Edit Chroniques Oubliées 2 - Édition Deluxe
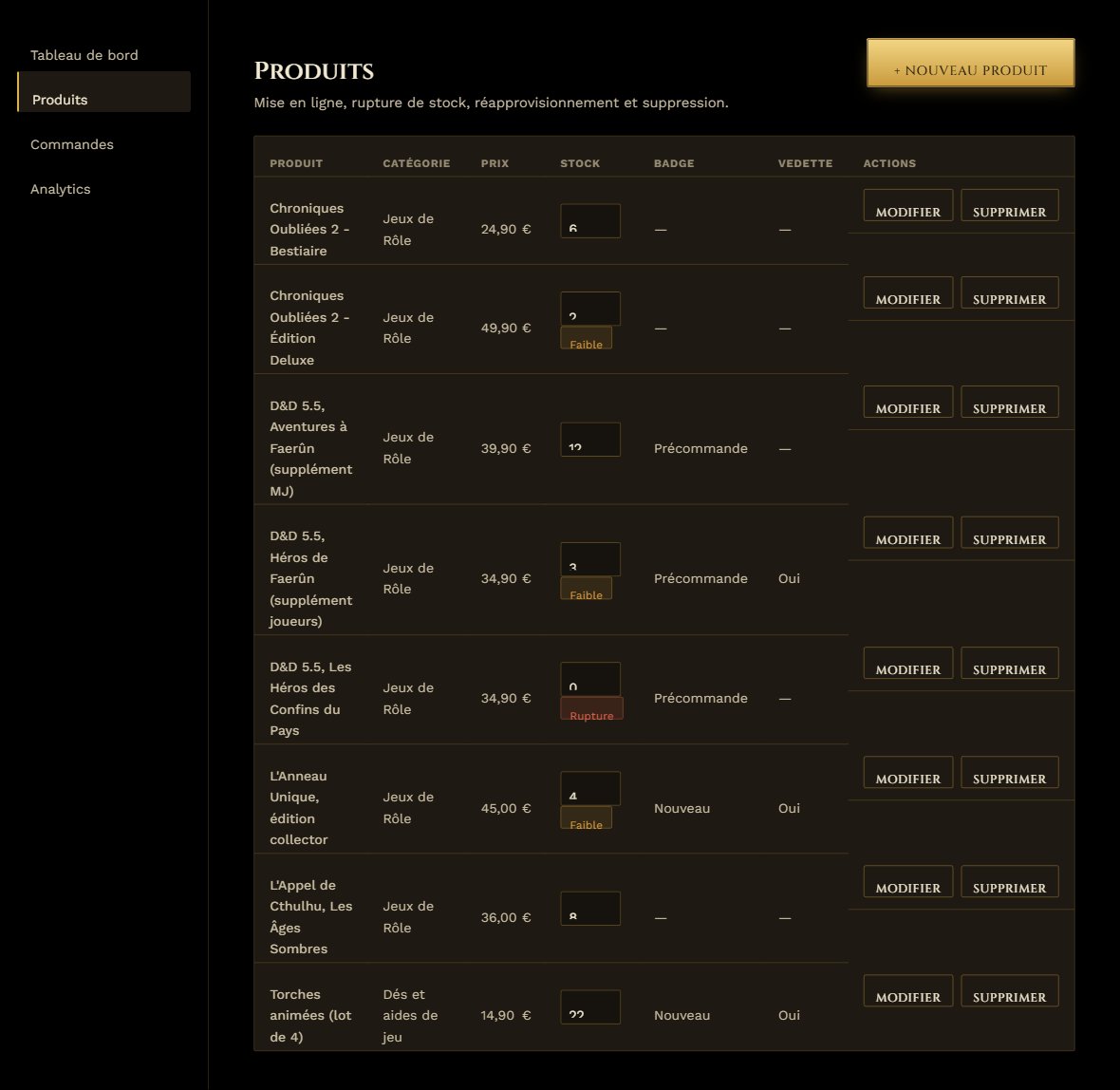The image size is (1120, 1090). (x=907, y=292)
